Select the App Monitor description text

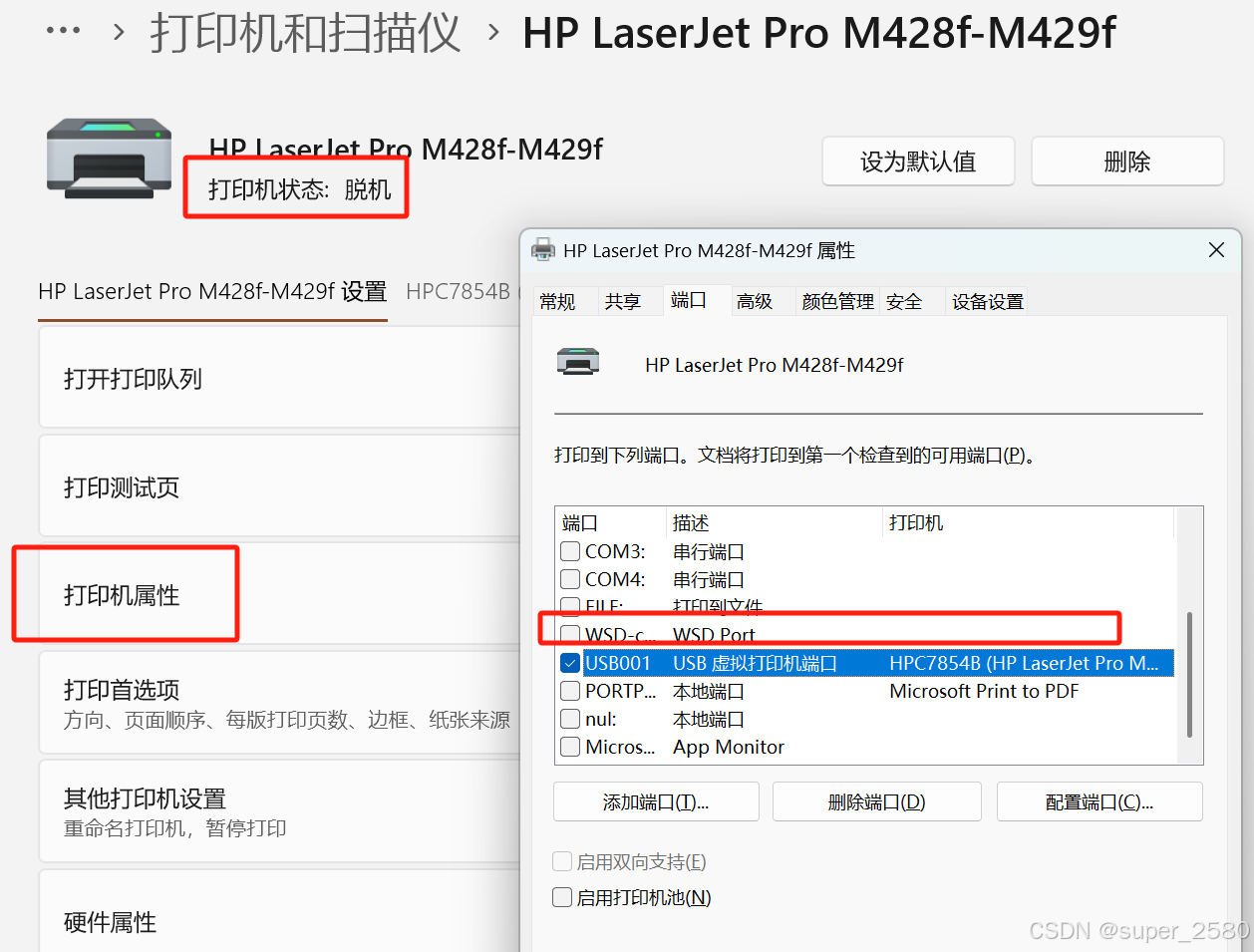pyautogui.click(x=729, y=747)
